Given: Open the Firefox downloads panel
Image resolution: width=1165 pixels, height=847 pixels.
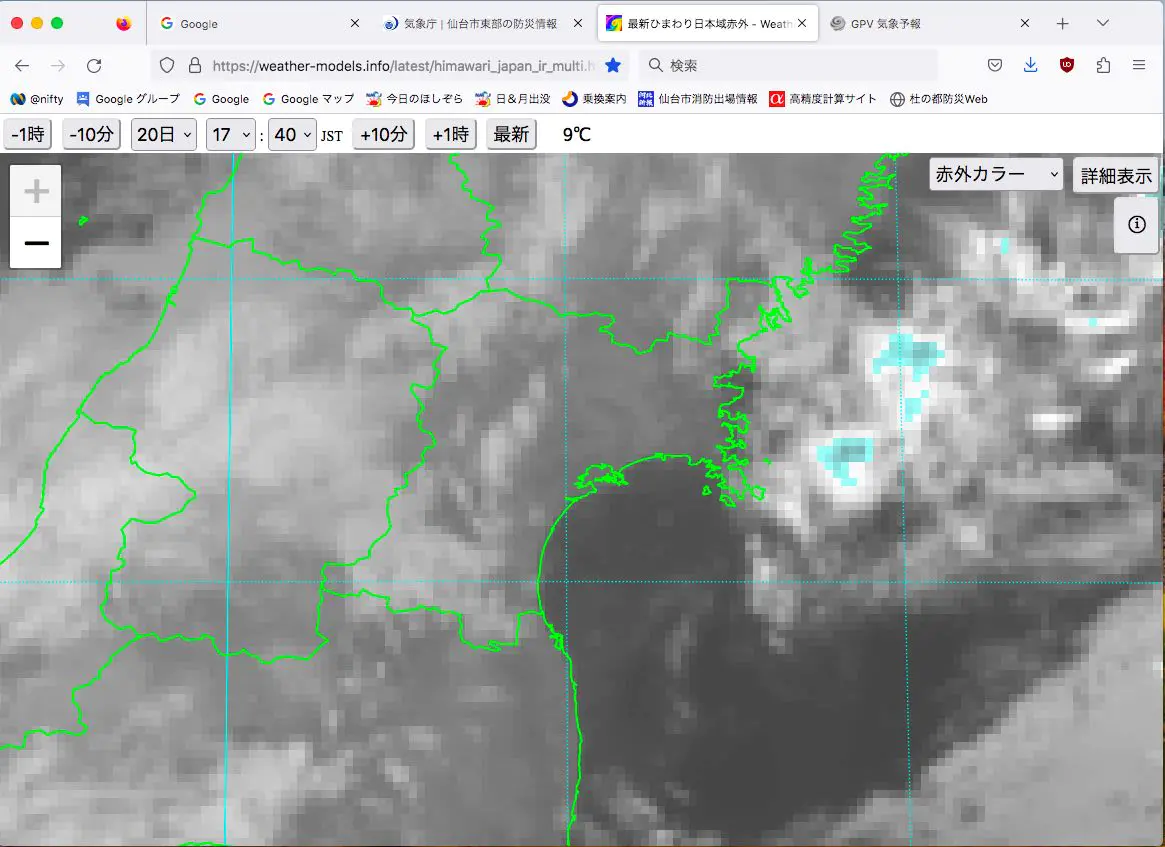Looking at the screenshot, I should coord(1031,65).
